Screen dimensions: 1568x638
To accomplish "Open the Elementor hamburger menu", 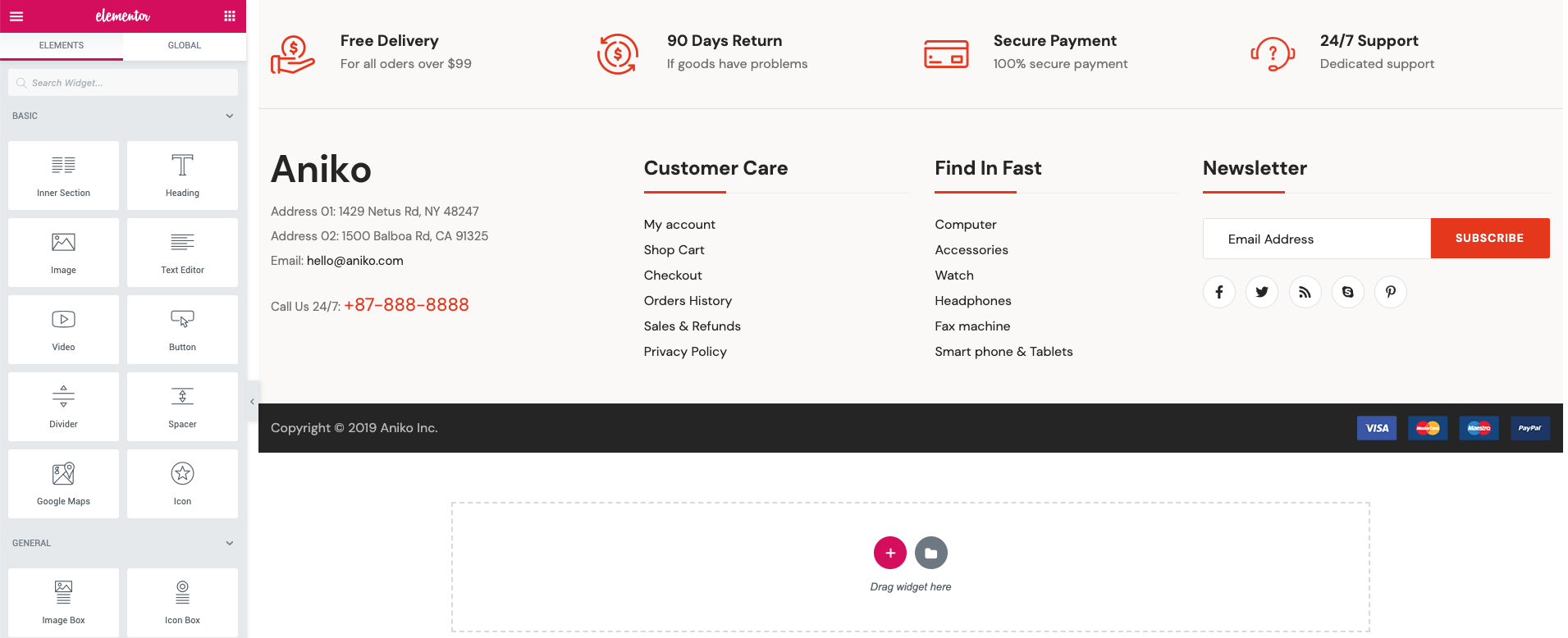I will click(x=16, y=16).
